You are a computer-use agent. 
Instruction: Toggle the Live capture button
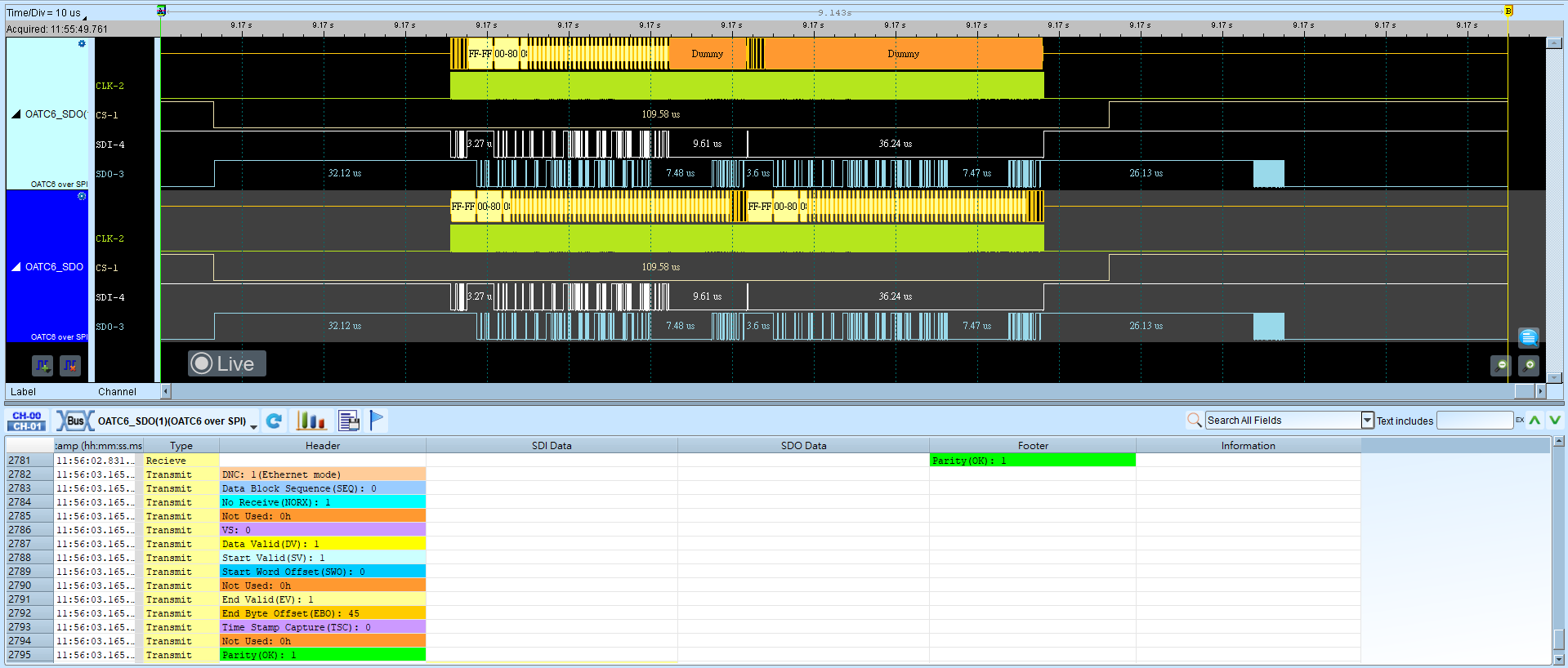click(227, 363)
